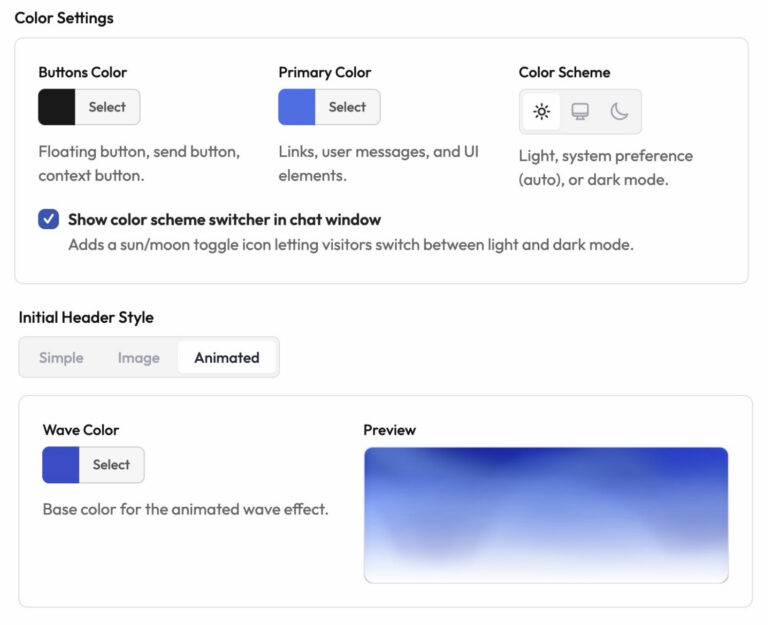Click the "Show color scheme switcher in chat window" label
This screenshot has width=768, height=625.
coord(224,219)
